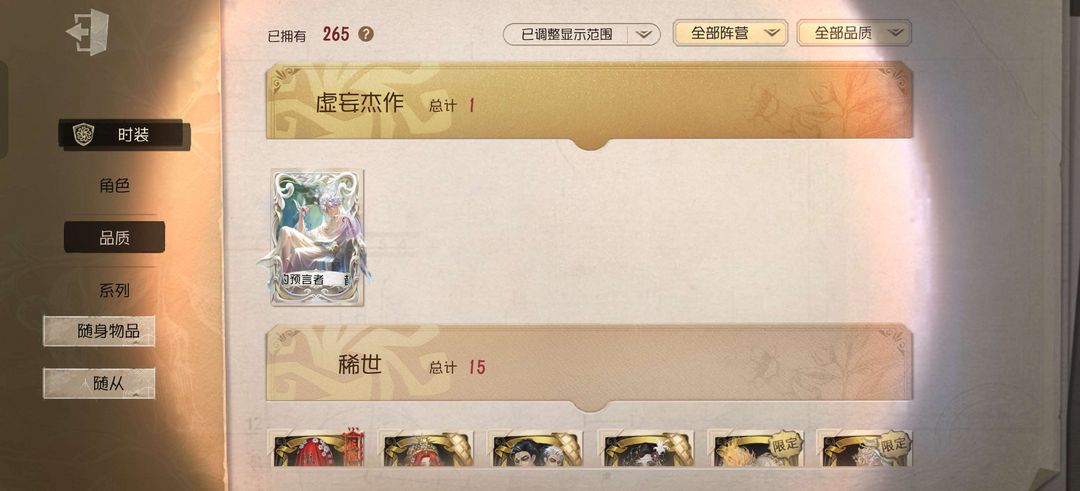Open the sixth 稀世 costume marked 限定
Screen dimensions: 1080x491
(x=865, y=448)
